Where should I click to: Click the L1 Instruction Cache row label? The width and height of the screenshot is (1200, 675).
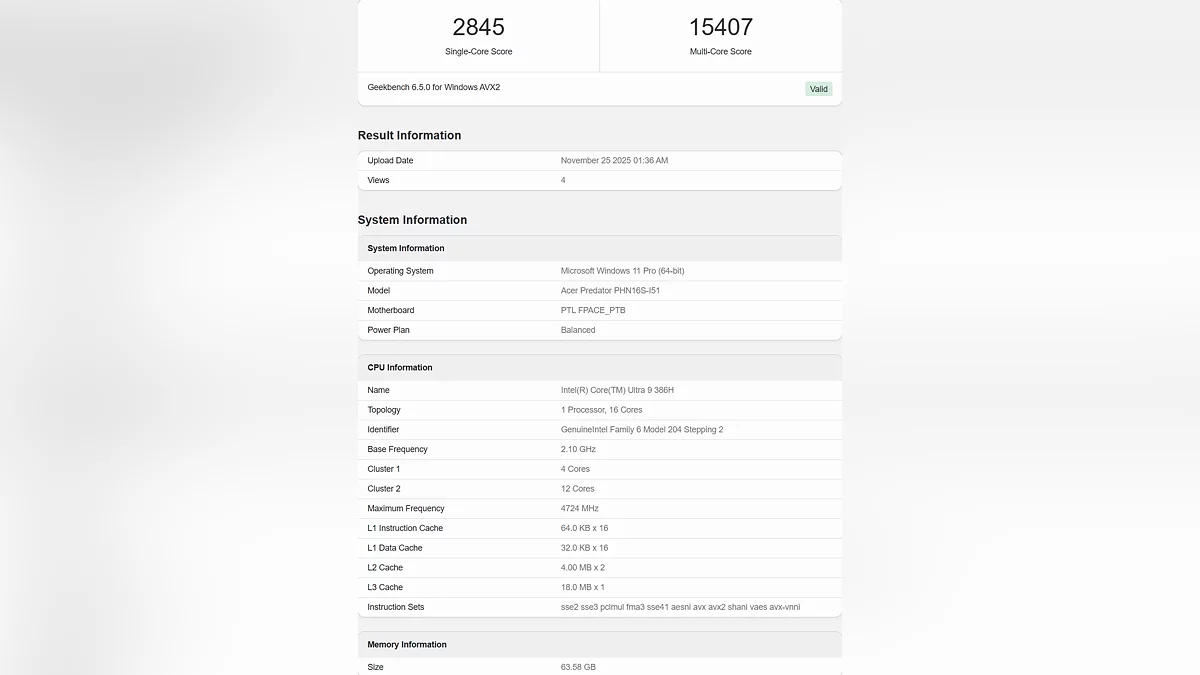405,528
